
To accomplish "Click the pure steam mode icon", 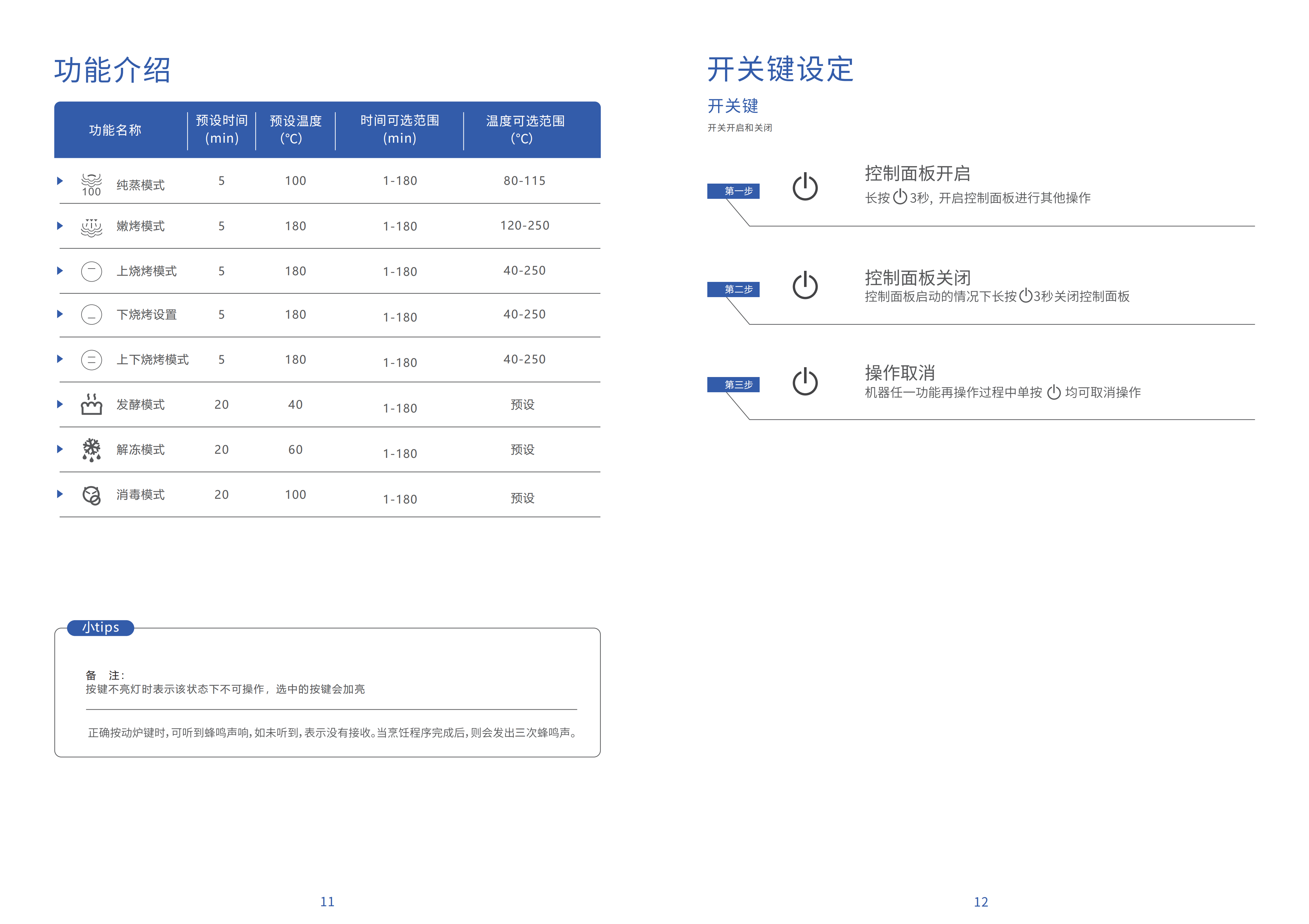I will point(91,184).
